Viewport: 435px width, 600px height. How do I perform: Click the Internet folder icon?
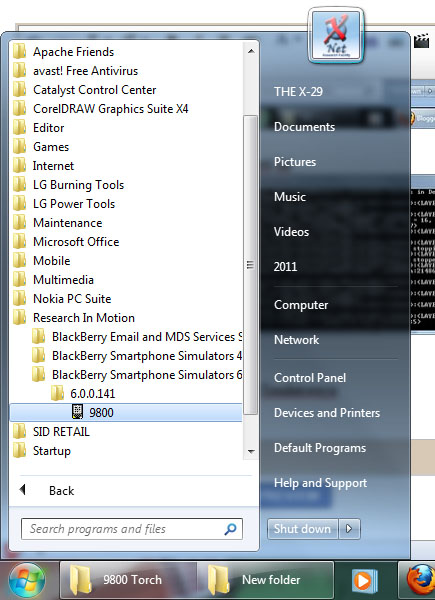click(x=20, y=165)
